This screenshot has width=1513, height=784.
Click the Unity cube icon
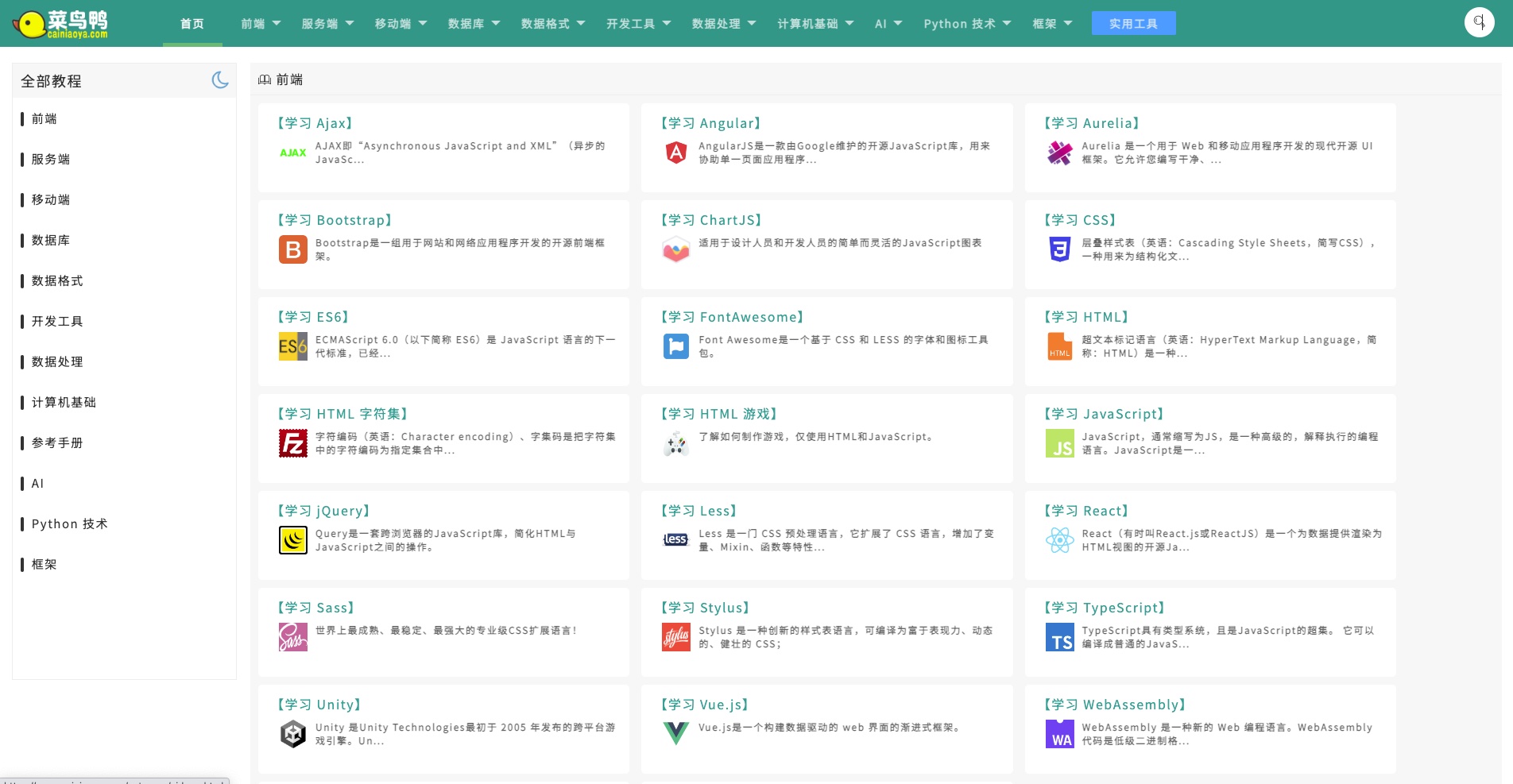(292, 733)
